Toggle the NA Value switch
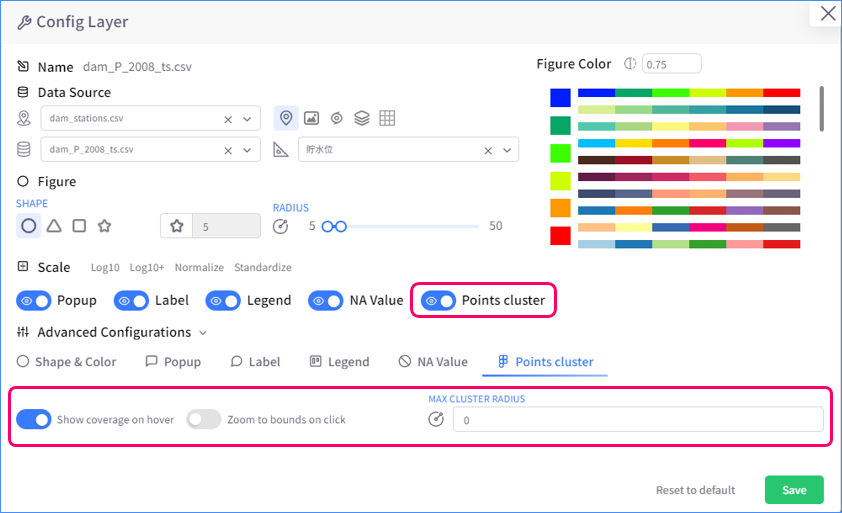 (x=326, y=300)
